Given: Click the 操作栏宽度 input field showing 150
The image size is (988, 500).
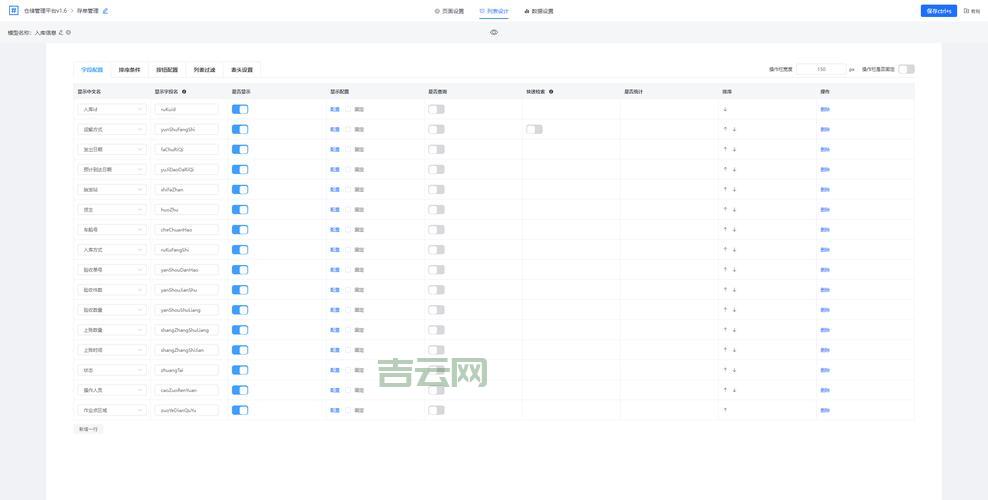Looking at the screenshot, I should [x=821, y=69].
